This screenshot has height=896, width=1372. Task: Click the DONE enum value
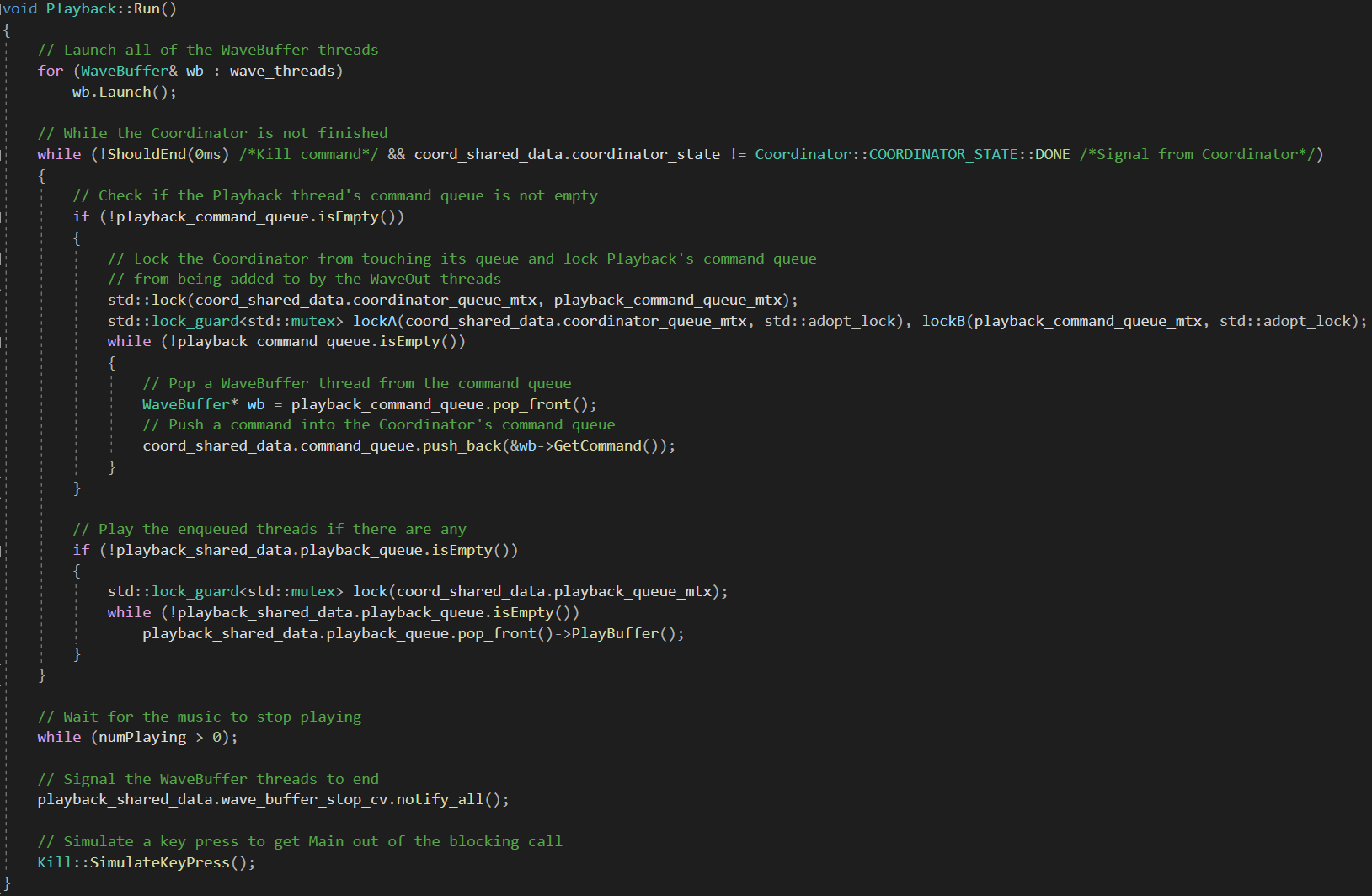click(1052, 155)
